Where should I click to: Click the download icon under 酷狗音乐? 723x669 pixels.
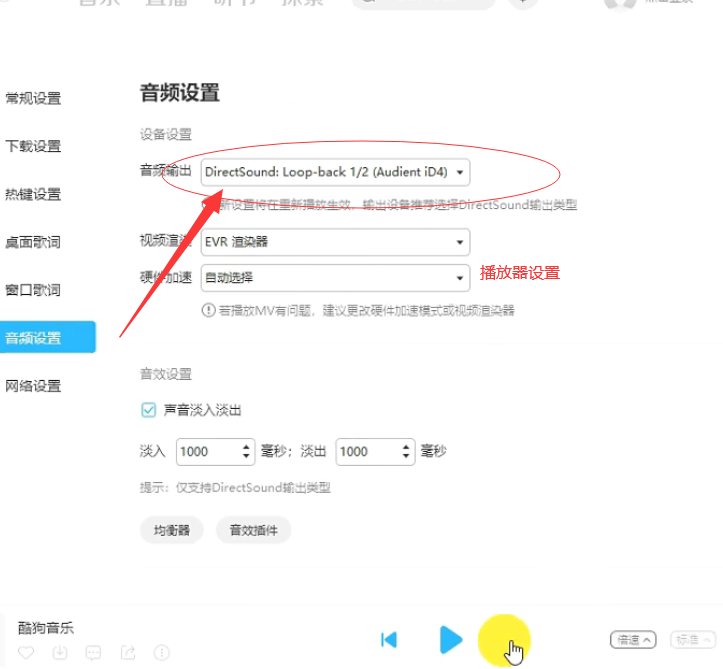[x=60, y=652]
